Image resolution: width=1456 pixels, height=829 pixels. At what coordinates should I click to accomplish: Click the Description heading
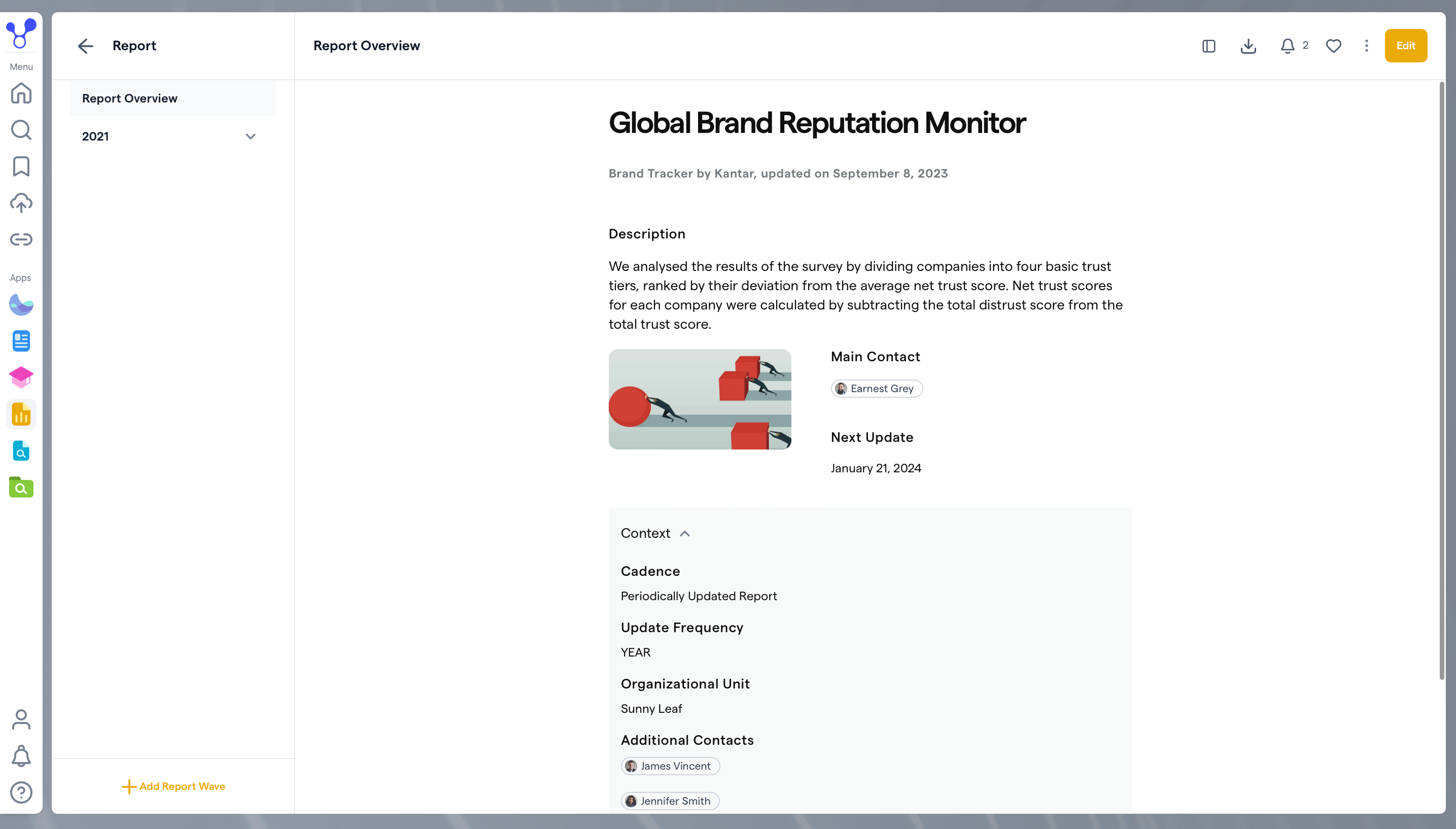[647, 233]
